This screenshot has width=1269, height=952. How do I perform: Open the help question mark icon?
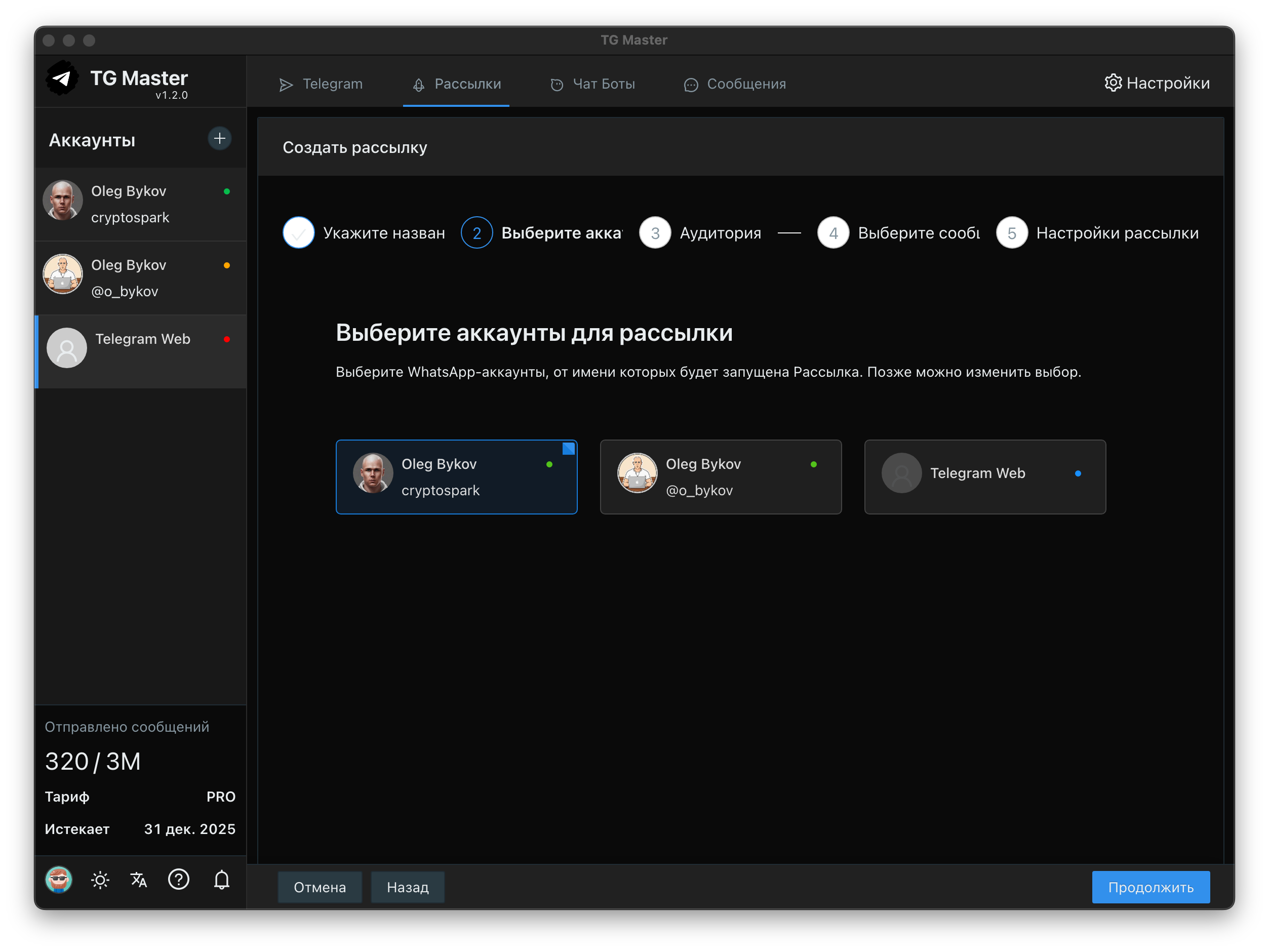pyautogui.click(x=178, y=879)
